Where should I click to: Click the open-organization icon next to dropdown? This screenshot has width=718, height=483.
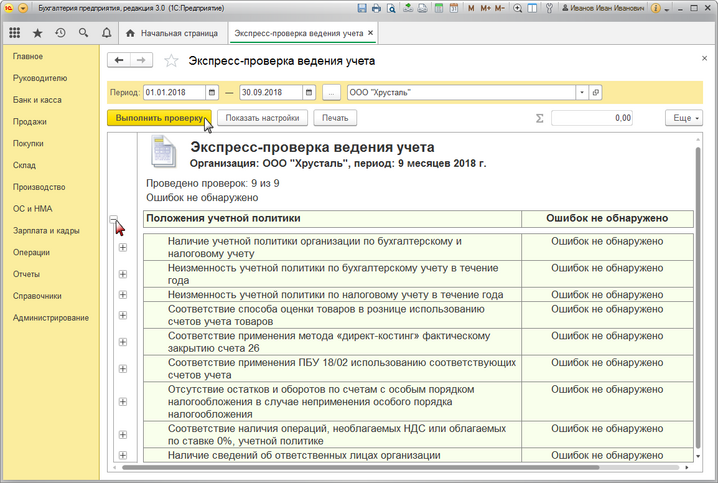pos(595,92)
